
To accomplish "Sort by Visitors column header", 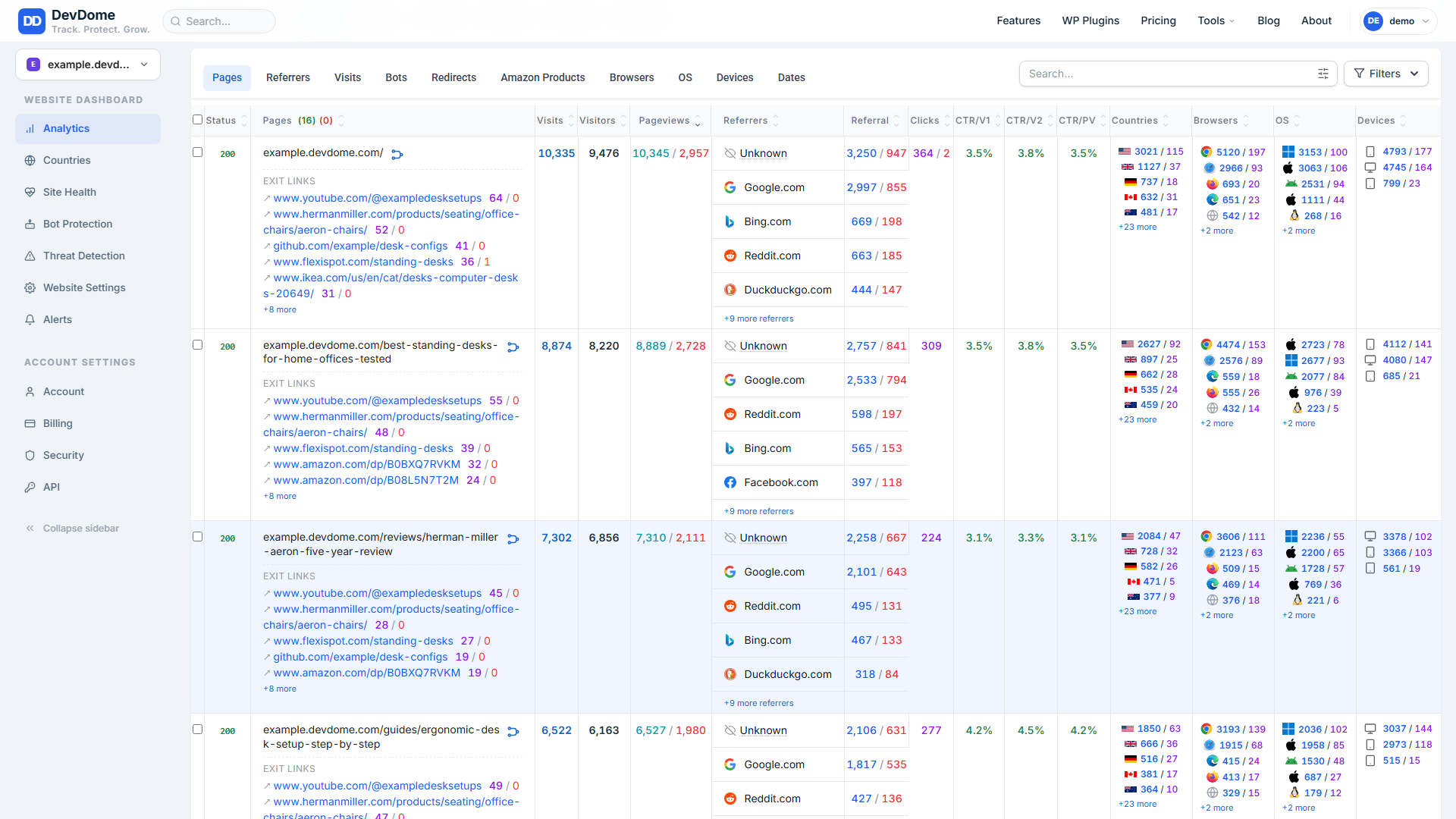I will pyautogui.click(x=603, y=121).
